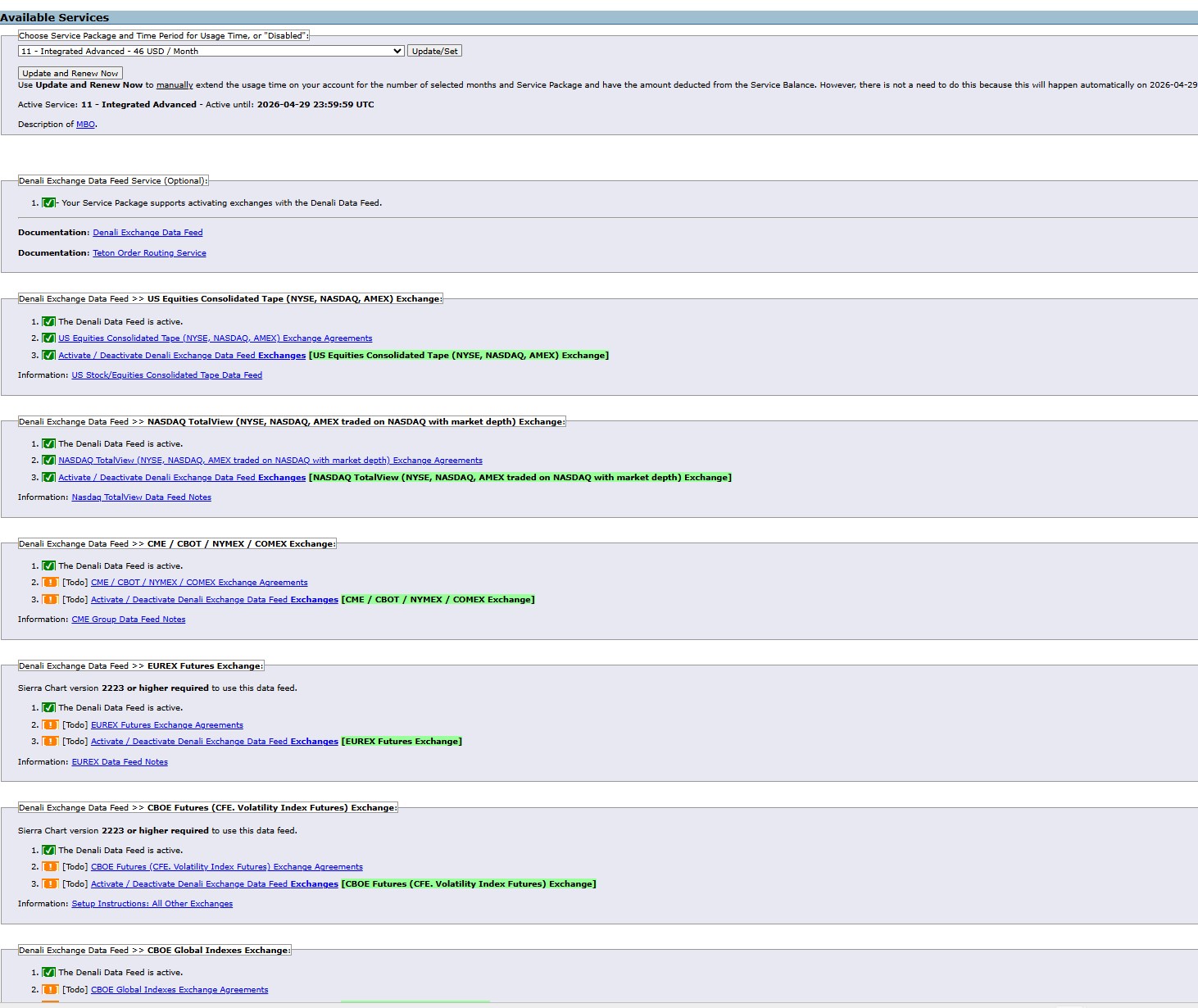Image resolution: width=1198 pixels, height=1008 pixels.
Task: Open Denali Exchange Data Feed documentation
Action: click(147, 233)
